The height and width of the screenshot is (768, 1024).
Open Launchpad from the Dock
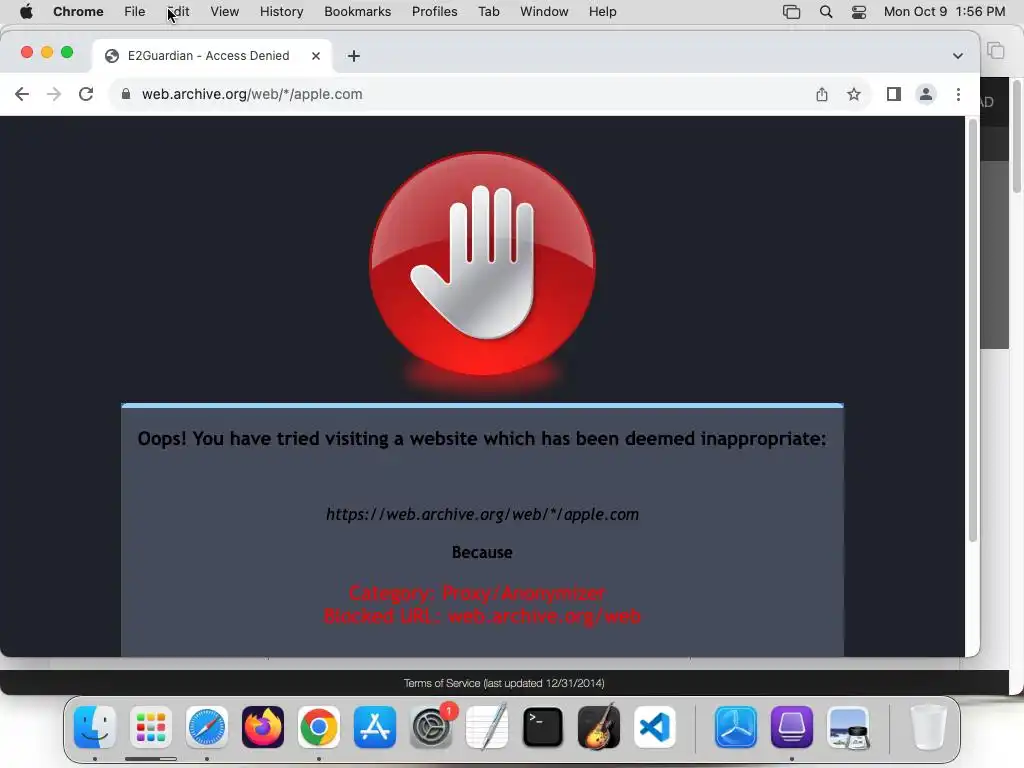pyautogui.click(x=151, y=727)
